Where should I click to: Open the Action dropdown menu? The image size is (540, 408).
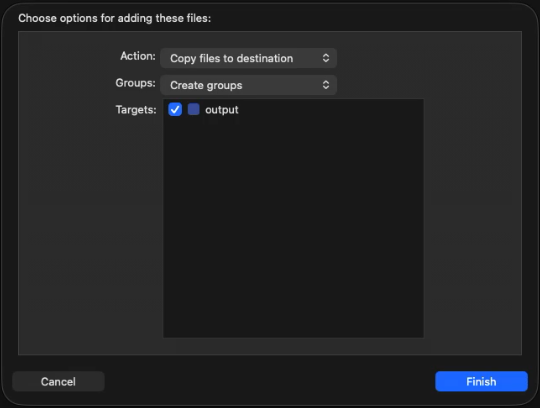[x=248, y=58]
